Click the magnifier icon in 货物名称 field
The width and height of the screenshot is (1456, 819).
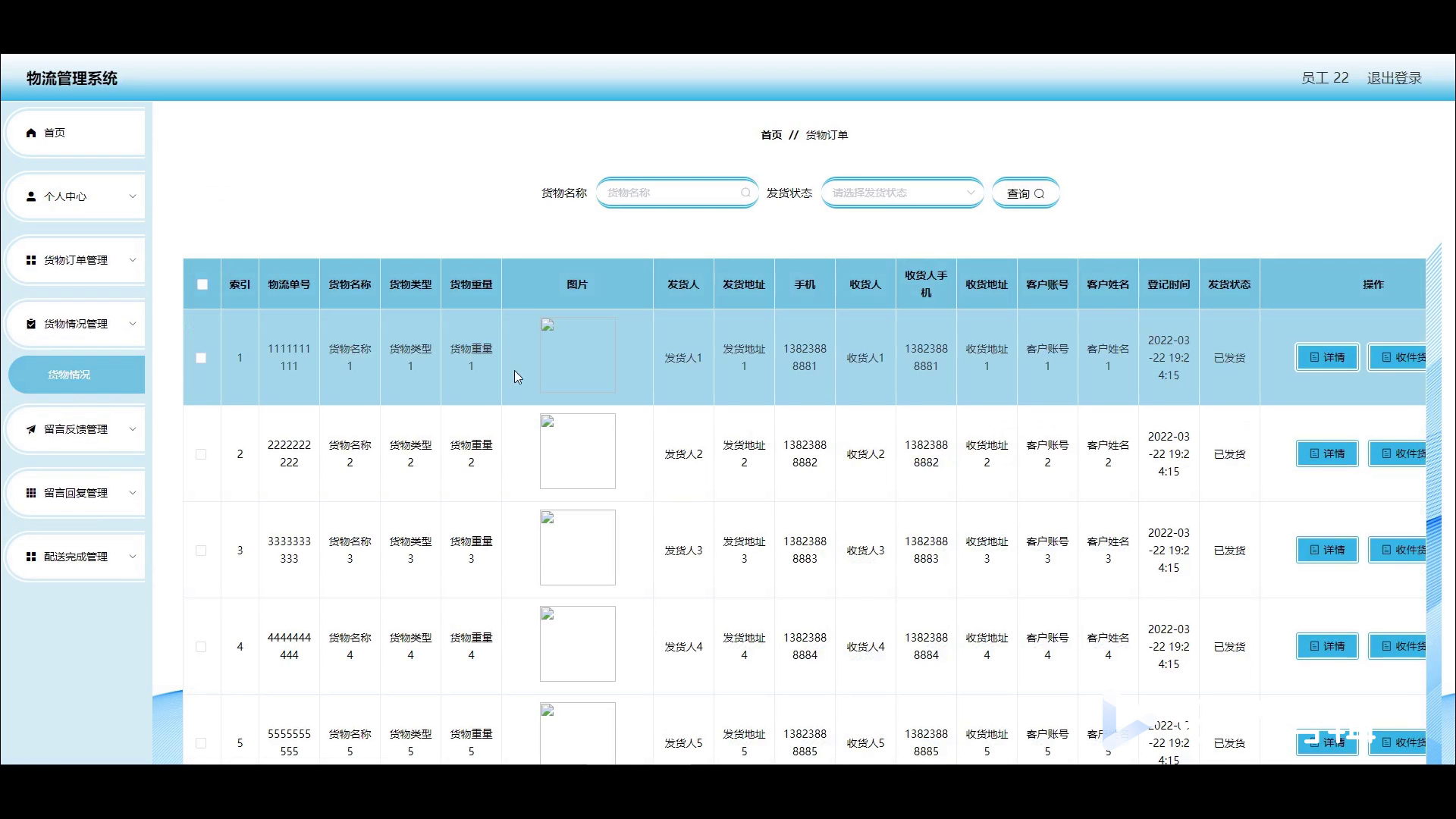point(745,193)
